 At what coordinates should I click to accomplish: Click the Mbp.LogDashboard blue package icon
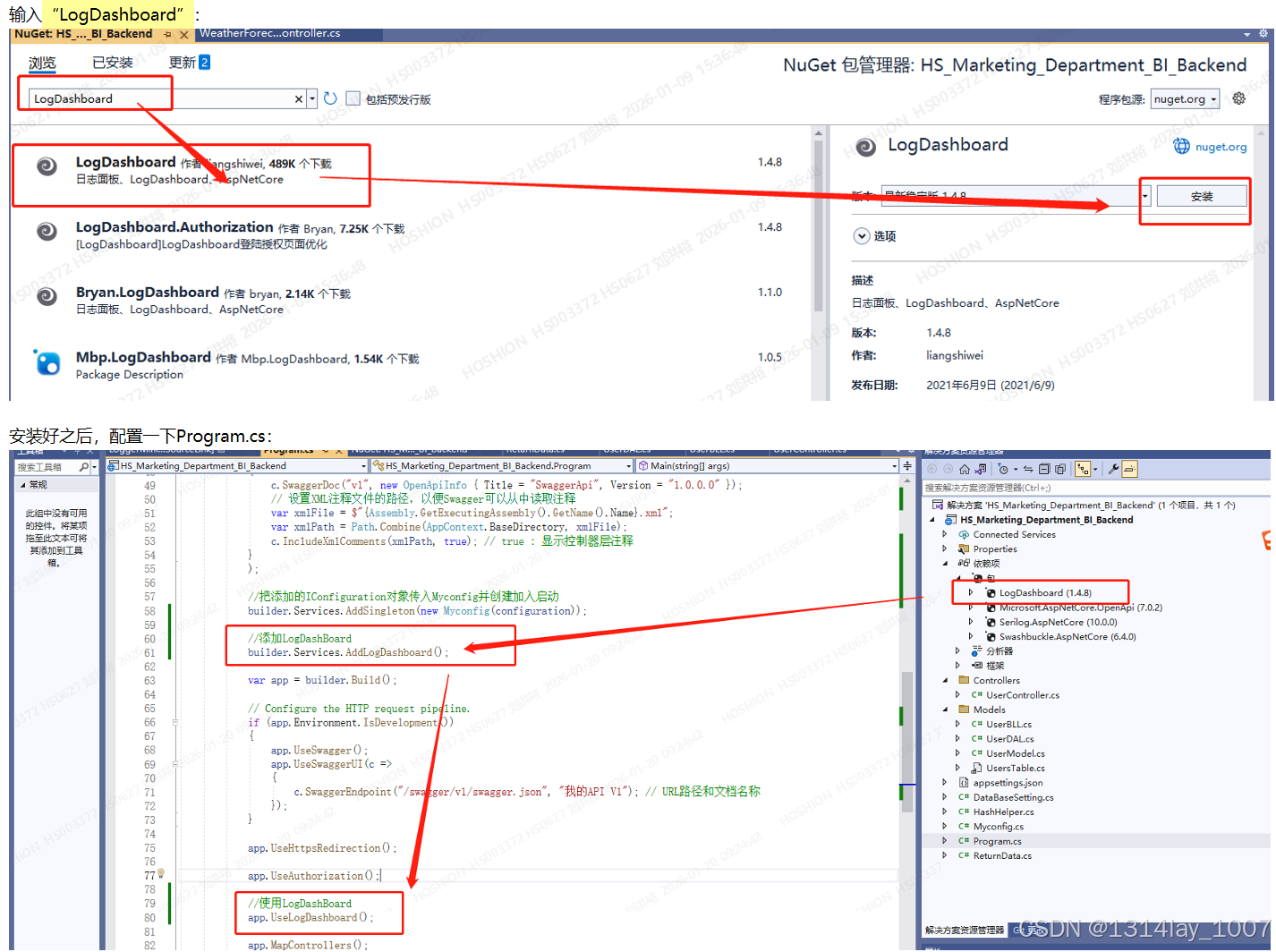click(47, 362)
